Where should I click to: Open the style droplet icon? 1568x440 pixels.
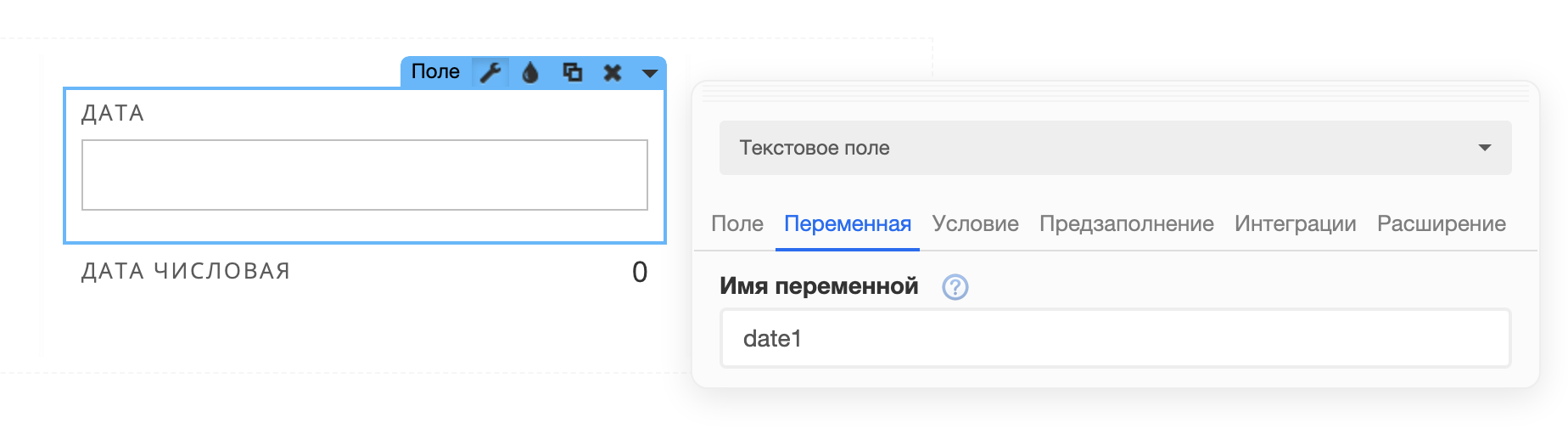530,72
